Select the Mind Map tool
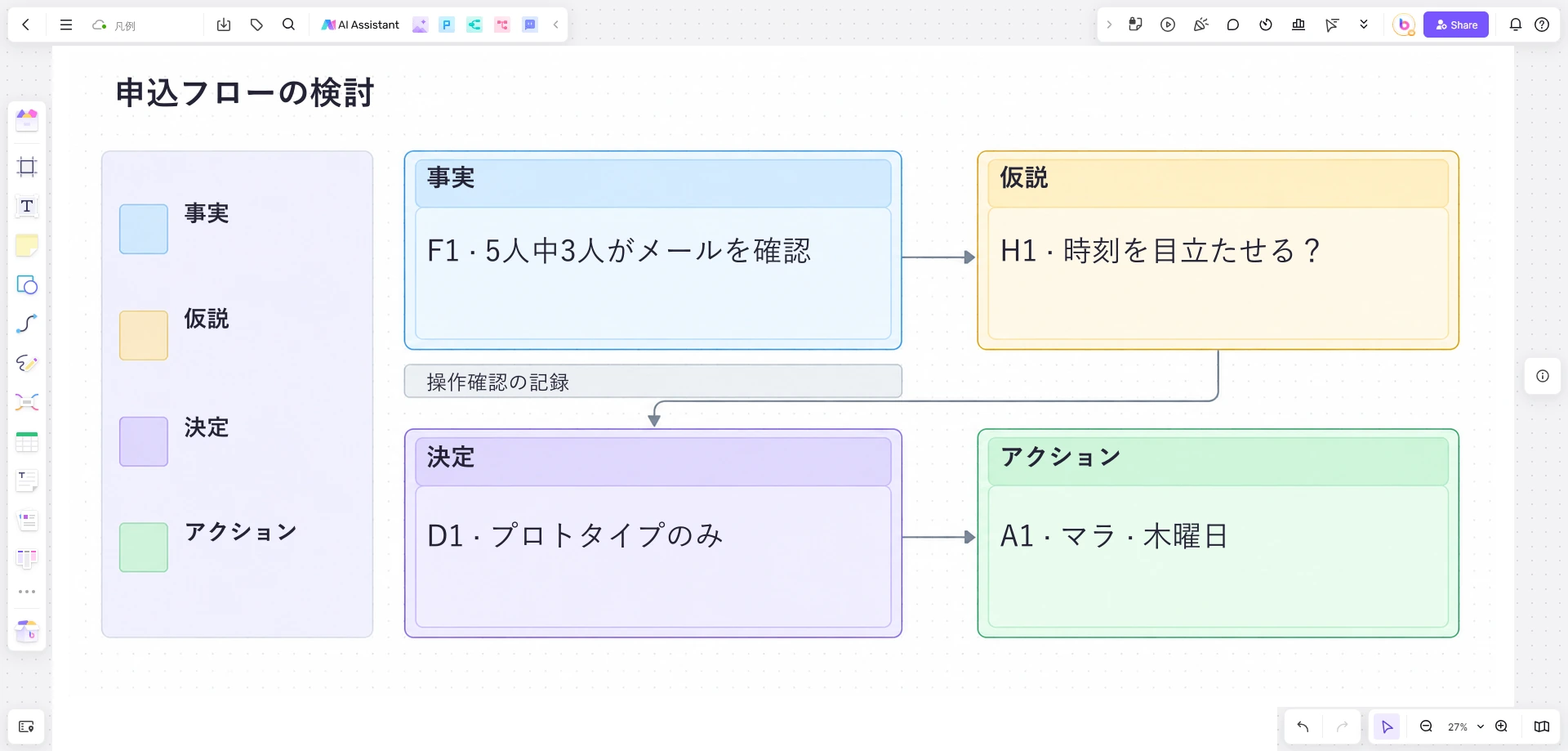The height and width of the screenshot is (751, 1568). tap(27, 402)
